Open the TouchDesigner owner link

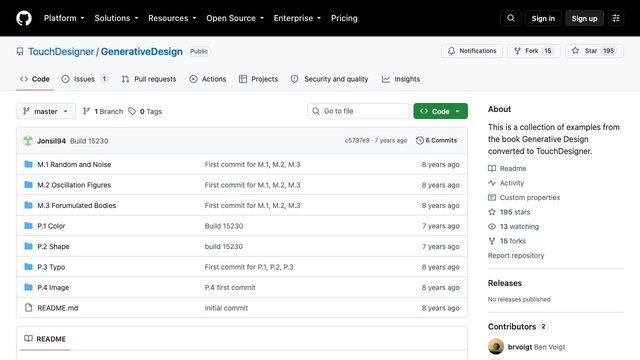point(61,51)
